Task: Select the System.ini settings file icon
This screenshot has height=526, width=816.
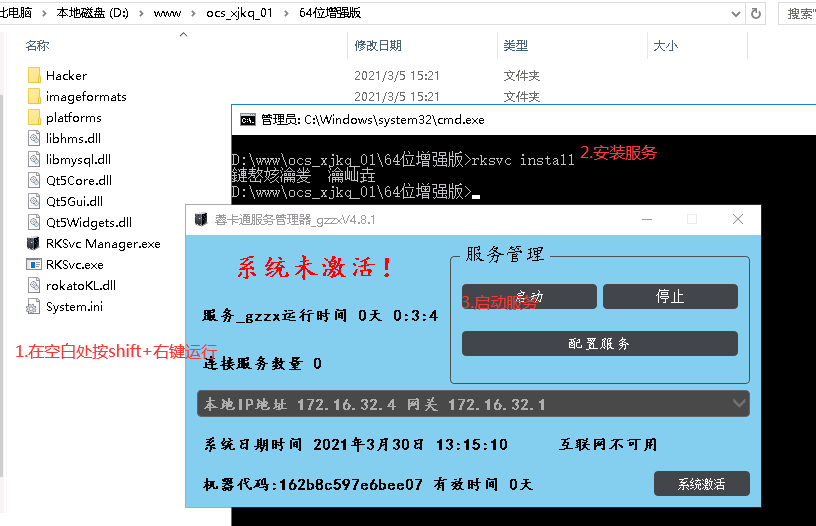Action: click(33, 306)
